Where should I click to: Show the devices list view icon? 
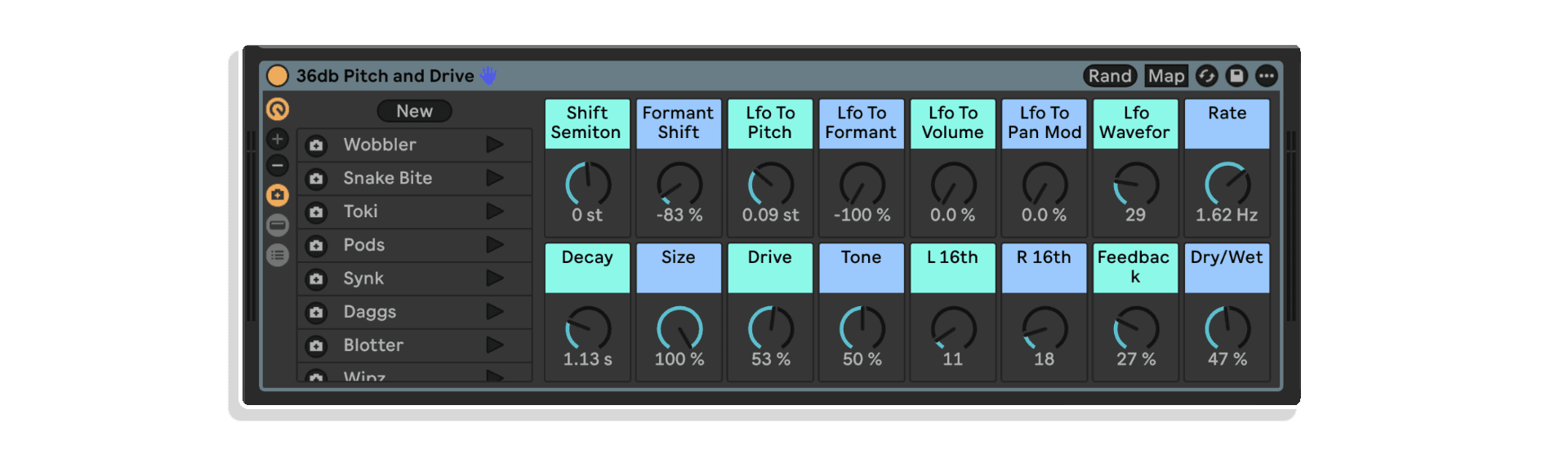(x=278, y=255)
